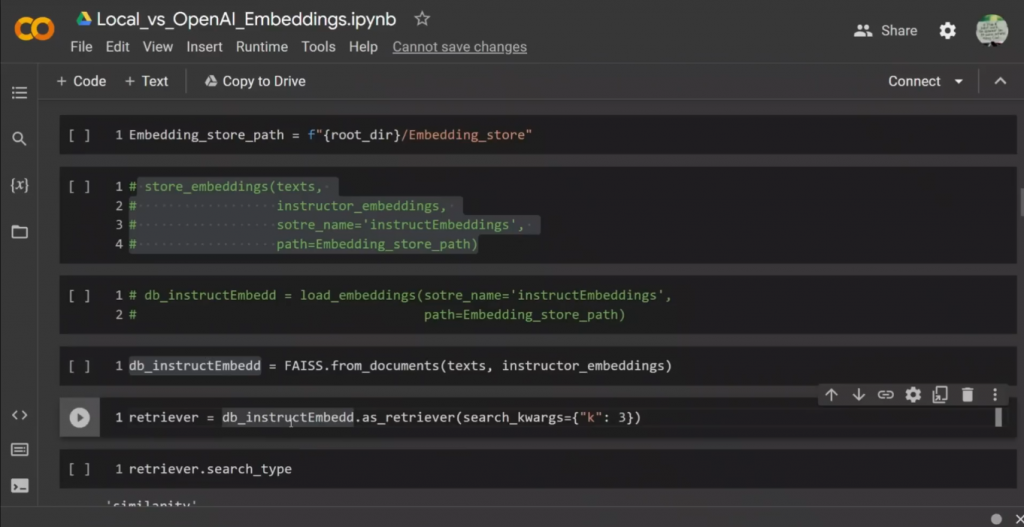Copy link to the selected cell
Viewport: 1024px width, 527px height.
(885, 395)
